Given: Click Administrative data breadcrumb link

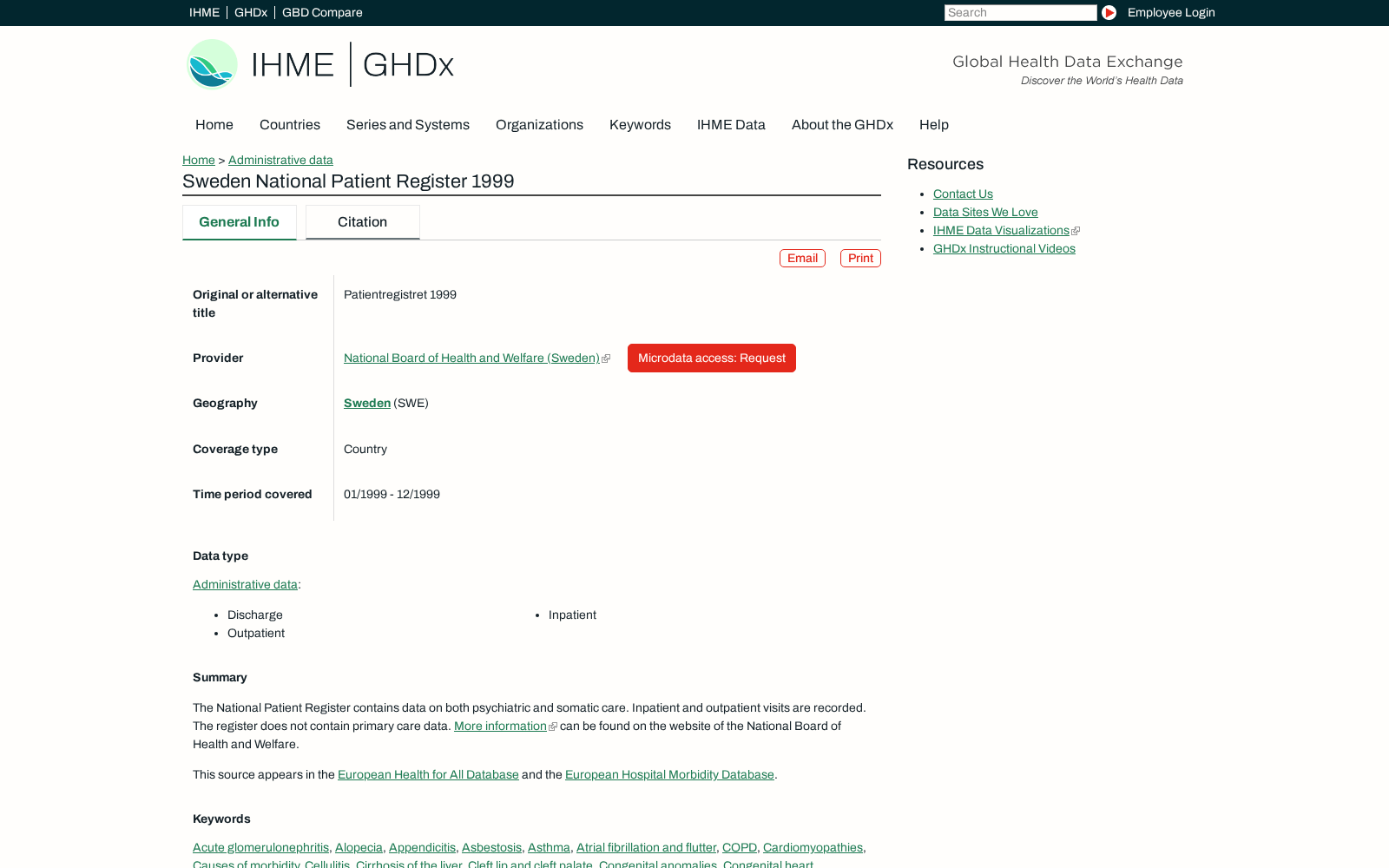Looking at the screenshot, I should pos(280,160).
